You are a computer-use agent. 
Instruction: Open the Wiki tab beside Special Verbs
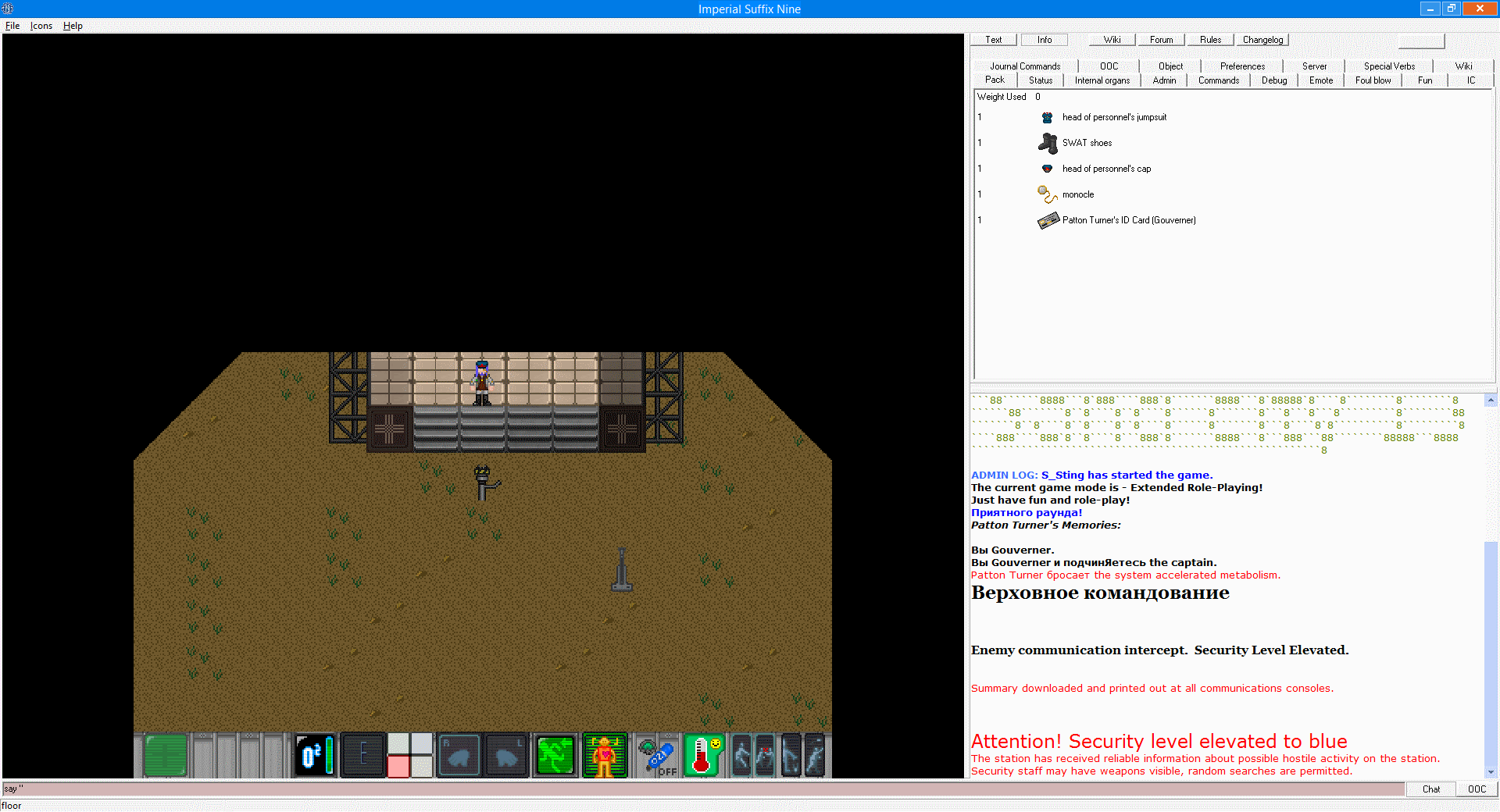coord(1463,66)
